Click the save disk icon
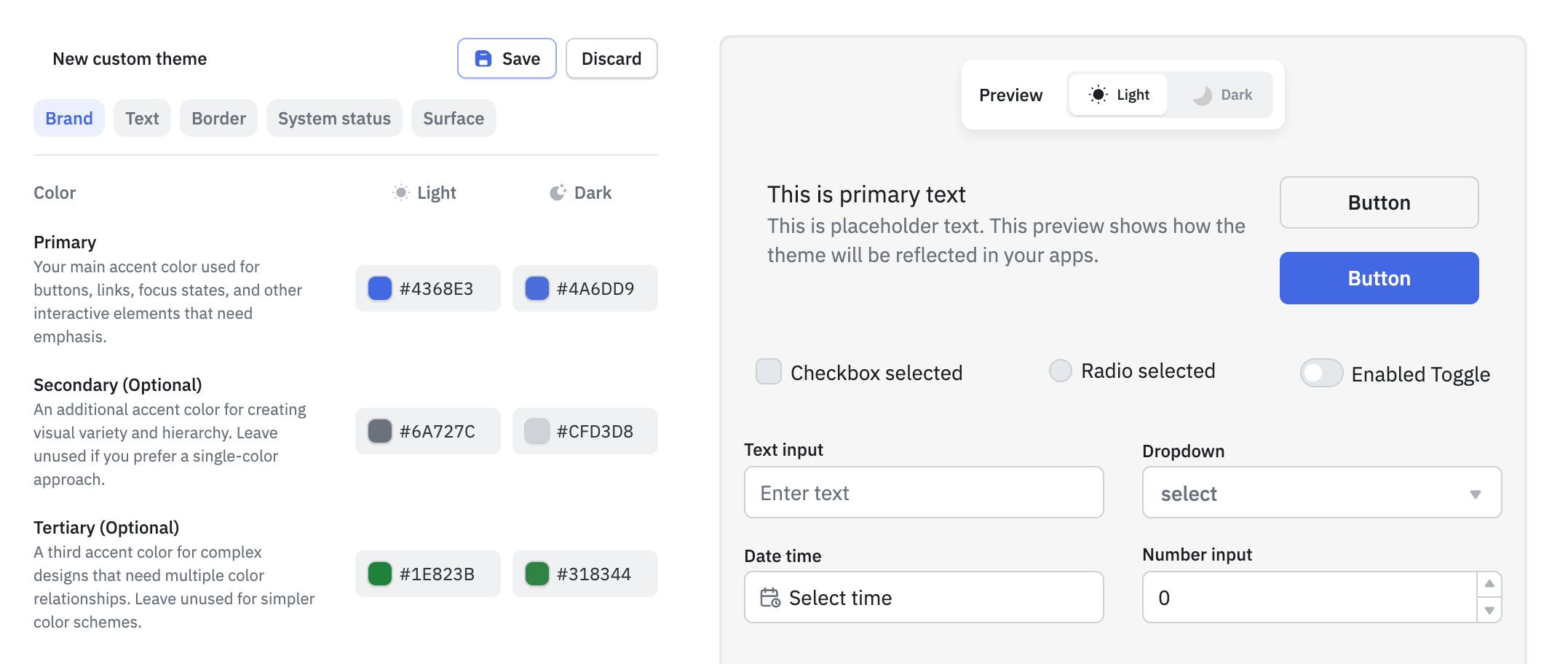Screen dimensions: 1568x664 [483, 58]
